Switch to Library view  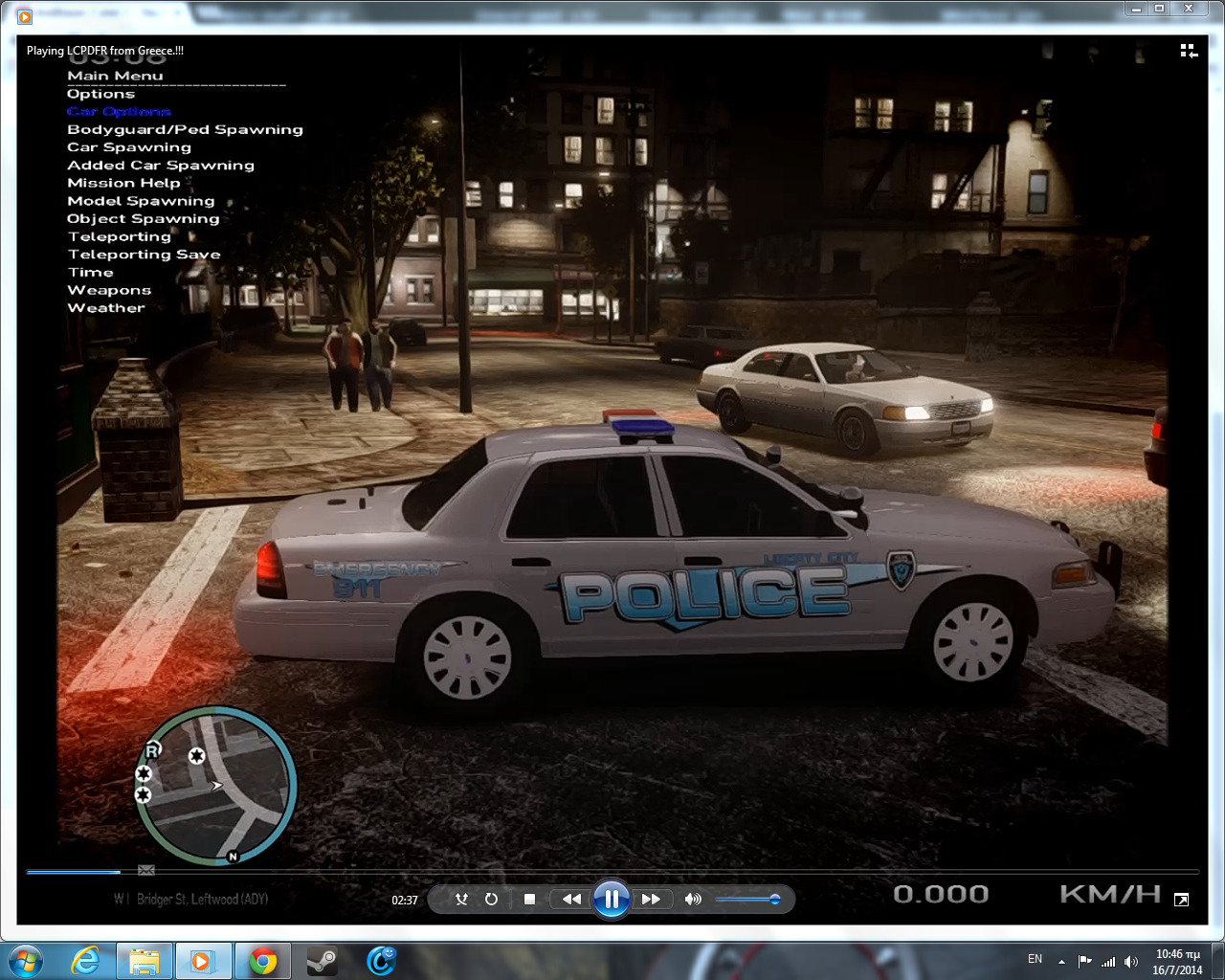coord(1188,51)
